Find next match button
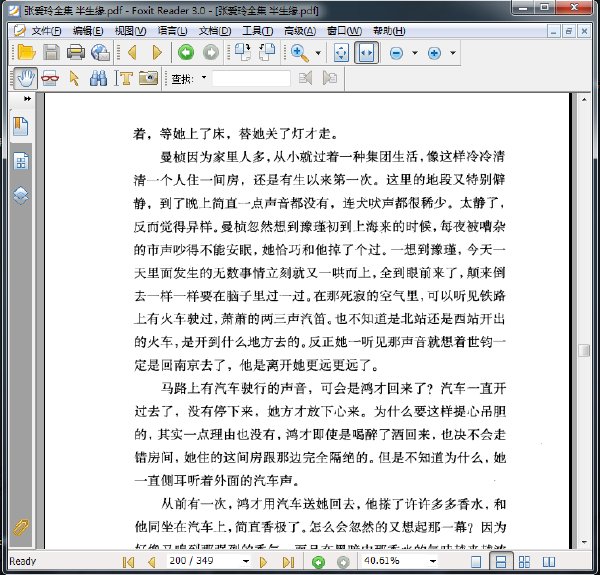 pyautogui.click(x=329, y=78)
